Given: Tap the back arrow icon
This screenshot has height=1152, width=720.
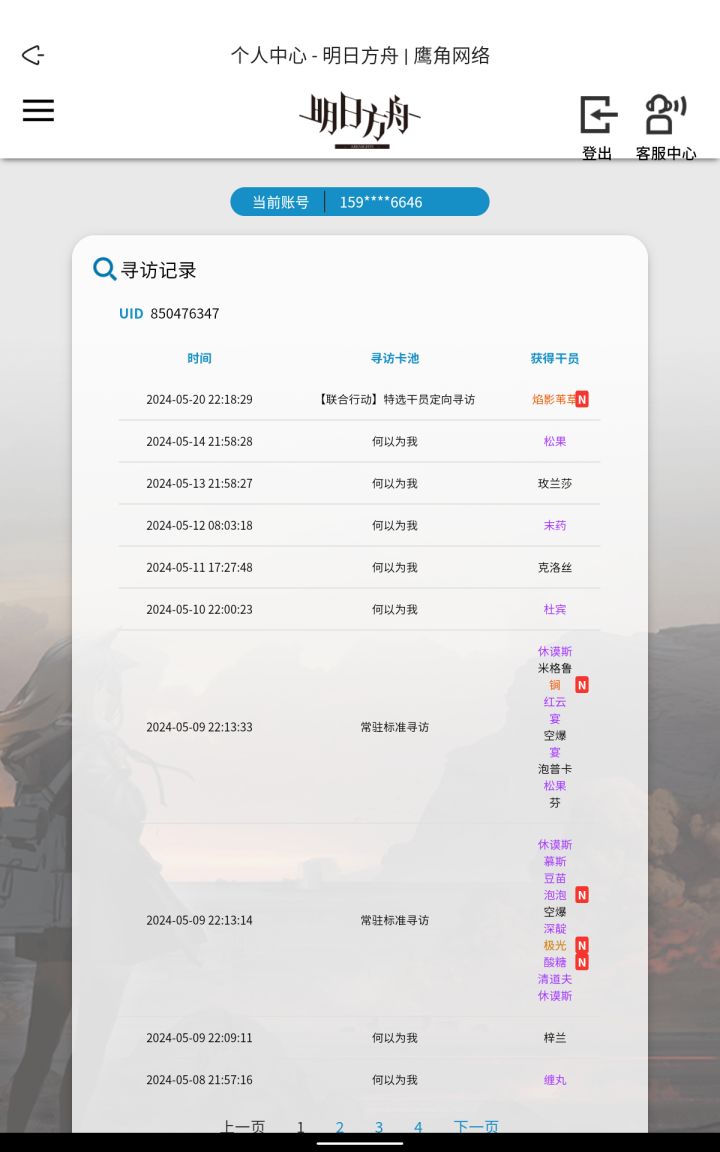Looking at the screenshot, I should [33, 55].
